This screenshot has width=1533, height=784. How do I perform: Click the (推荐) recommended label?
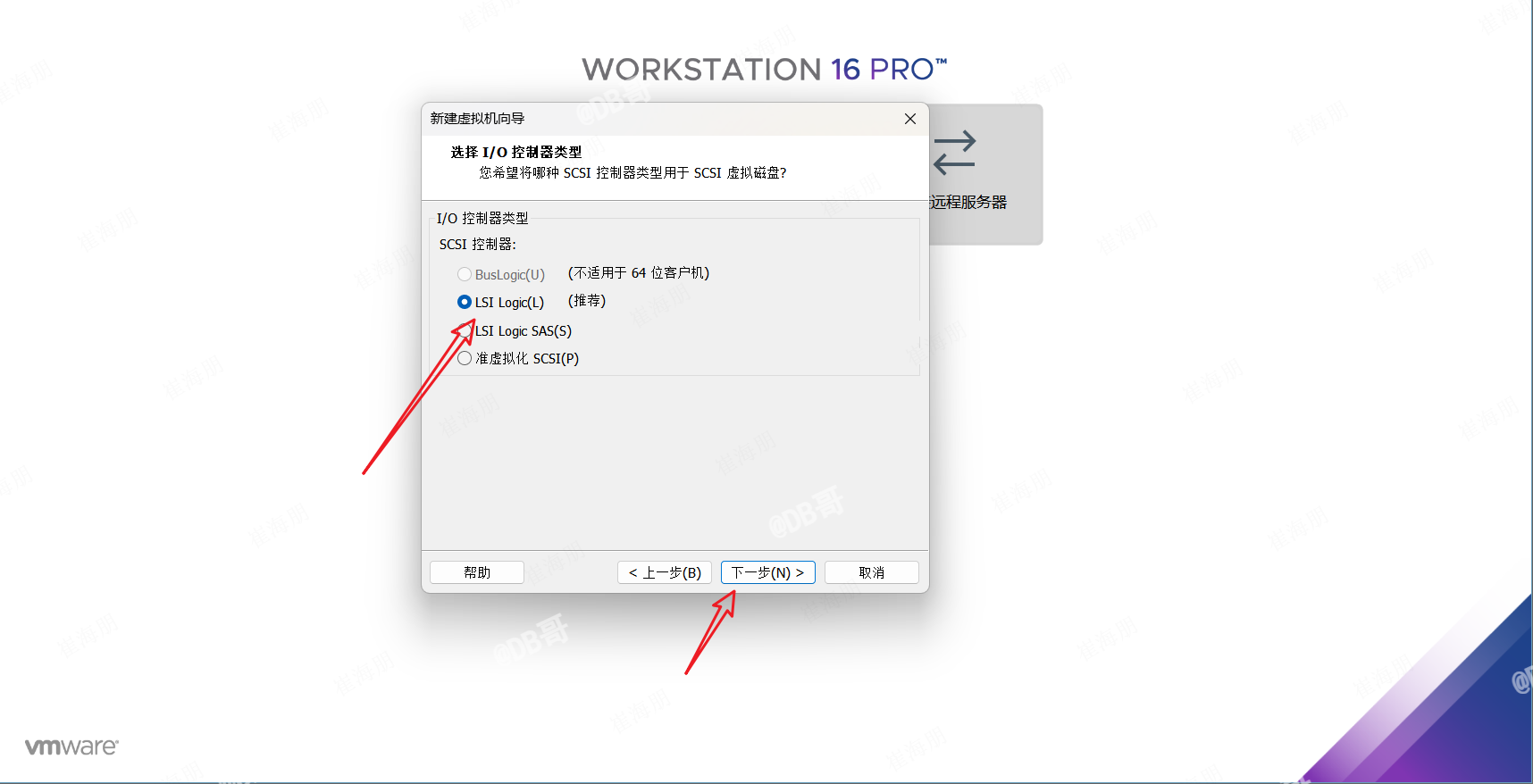pos(587,301)
